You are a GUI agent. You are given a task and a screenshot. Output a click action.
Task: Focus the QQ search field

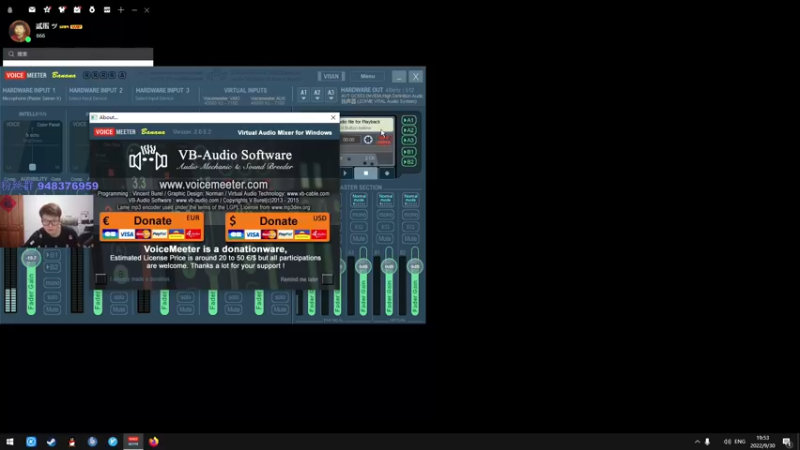pyautogui.click(x=78, y=54)
